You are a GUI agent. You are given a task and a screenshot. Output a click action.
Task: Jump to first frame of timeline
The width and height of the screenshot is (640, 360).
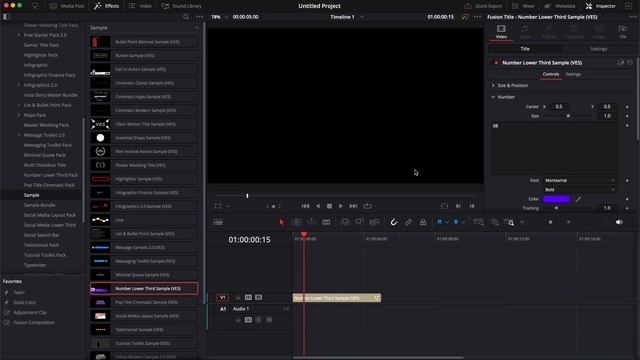point(305,206)
